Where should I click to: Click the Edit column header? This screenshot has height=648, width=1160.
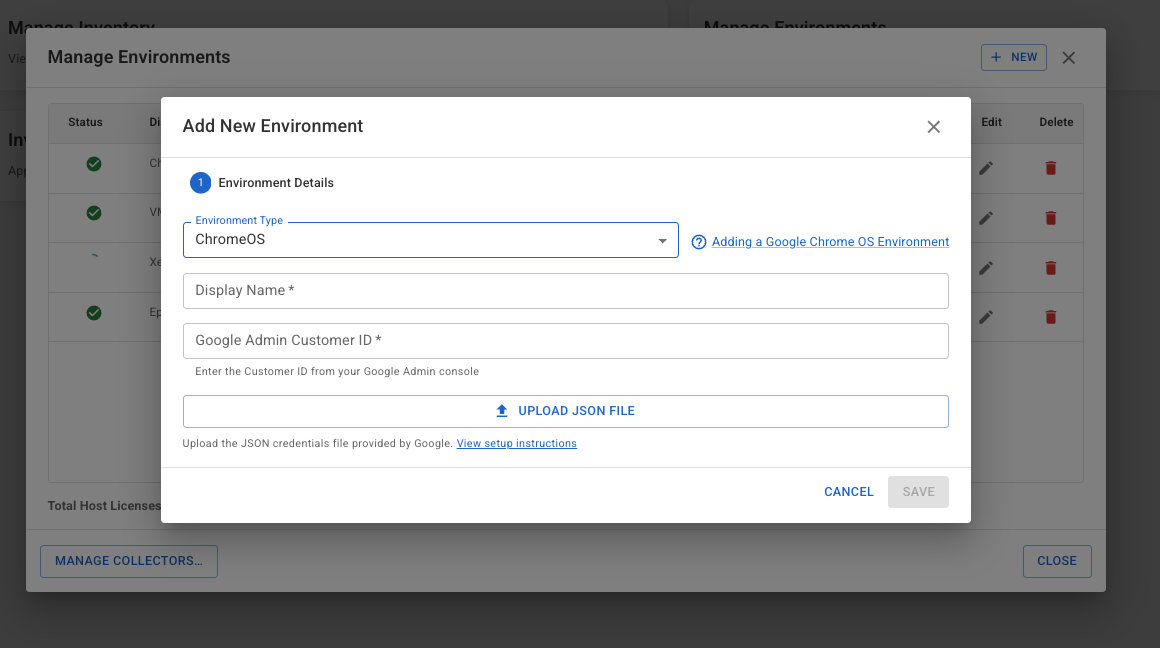(x=991, y=122)
